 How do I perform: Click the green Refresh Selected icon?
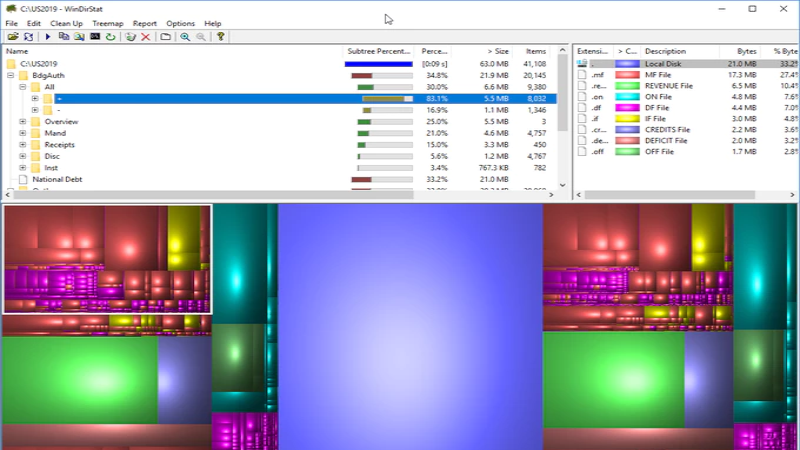[x=110, y=37]
